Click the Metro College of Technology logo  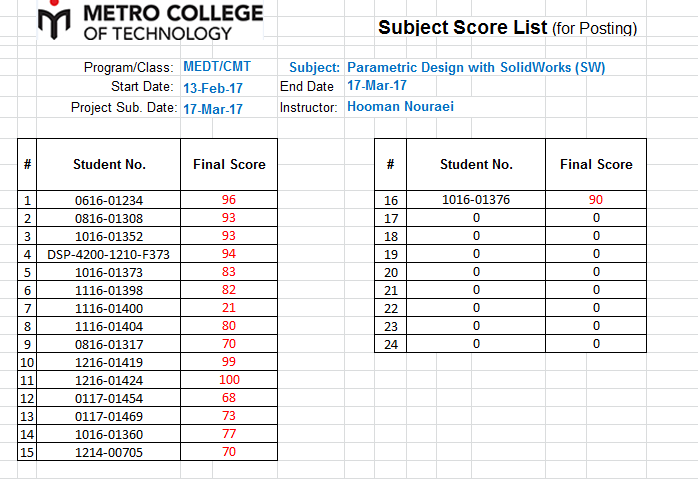pyautogui.click(x=150, y=20)
